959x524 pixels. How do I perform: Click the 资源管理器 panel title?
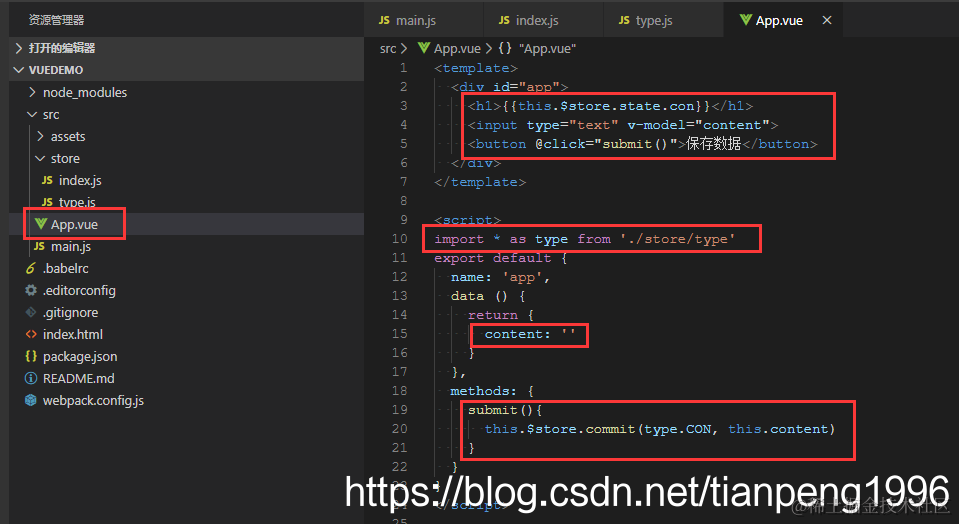(56, 20)
